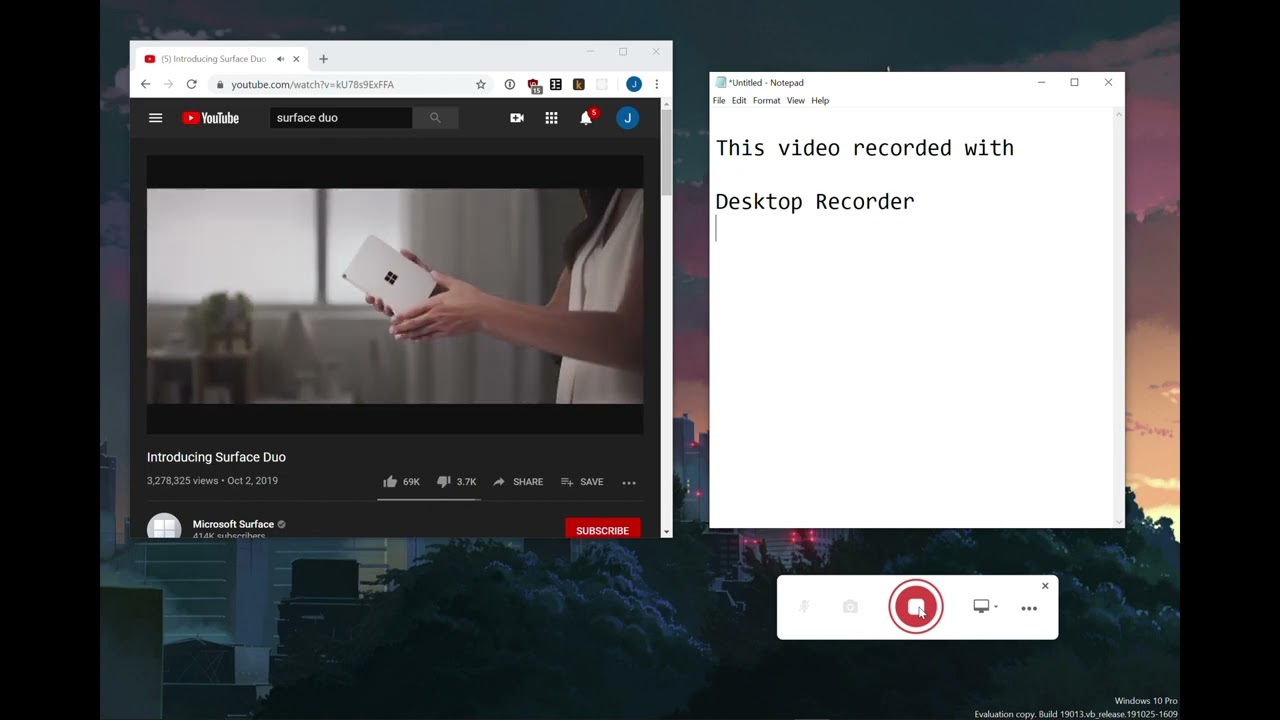Mute tab via speaker icon on Chrome tab

pos(281,59)
